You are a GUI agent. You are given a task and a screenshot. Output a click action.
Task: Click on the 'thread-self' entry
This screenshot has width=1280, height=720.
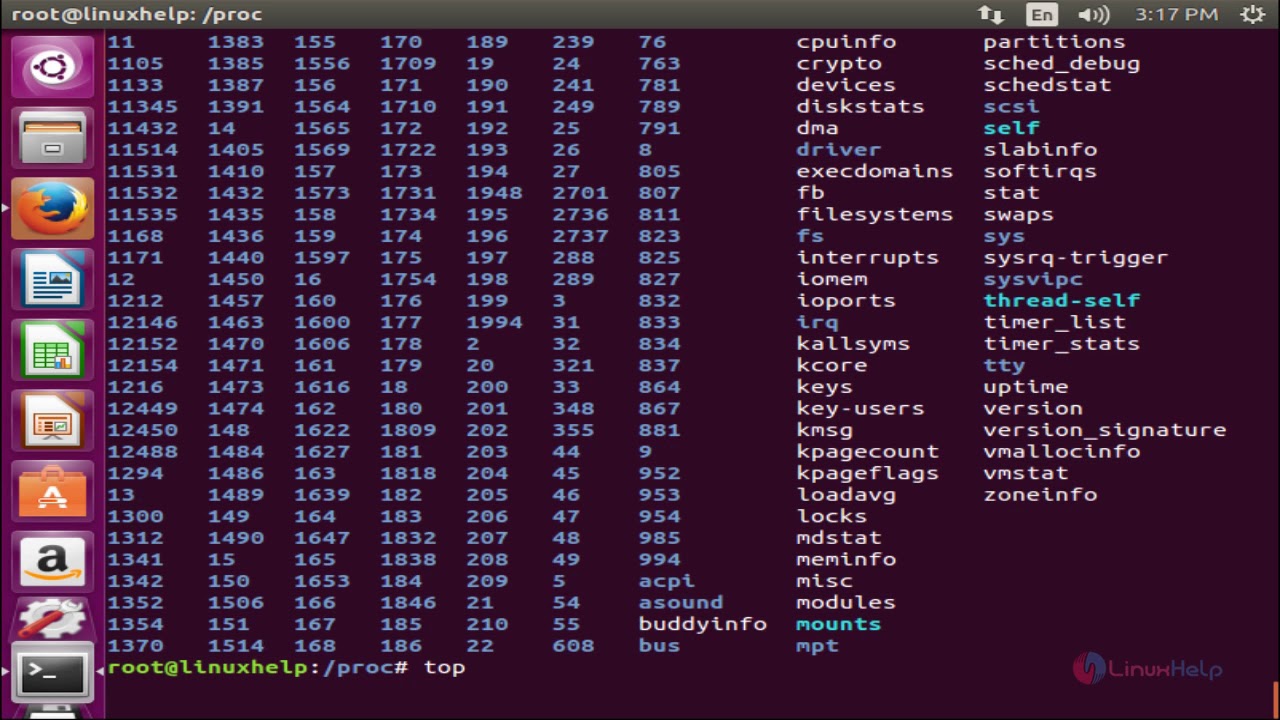click(x=1061, y=300)
